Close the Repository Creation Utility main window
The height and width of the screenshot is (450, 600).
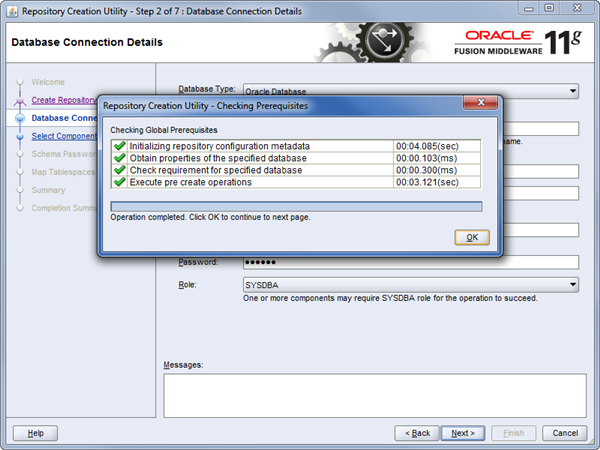tap(577, 8)
